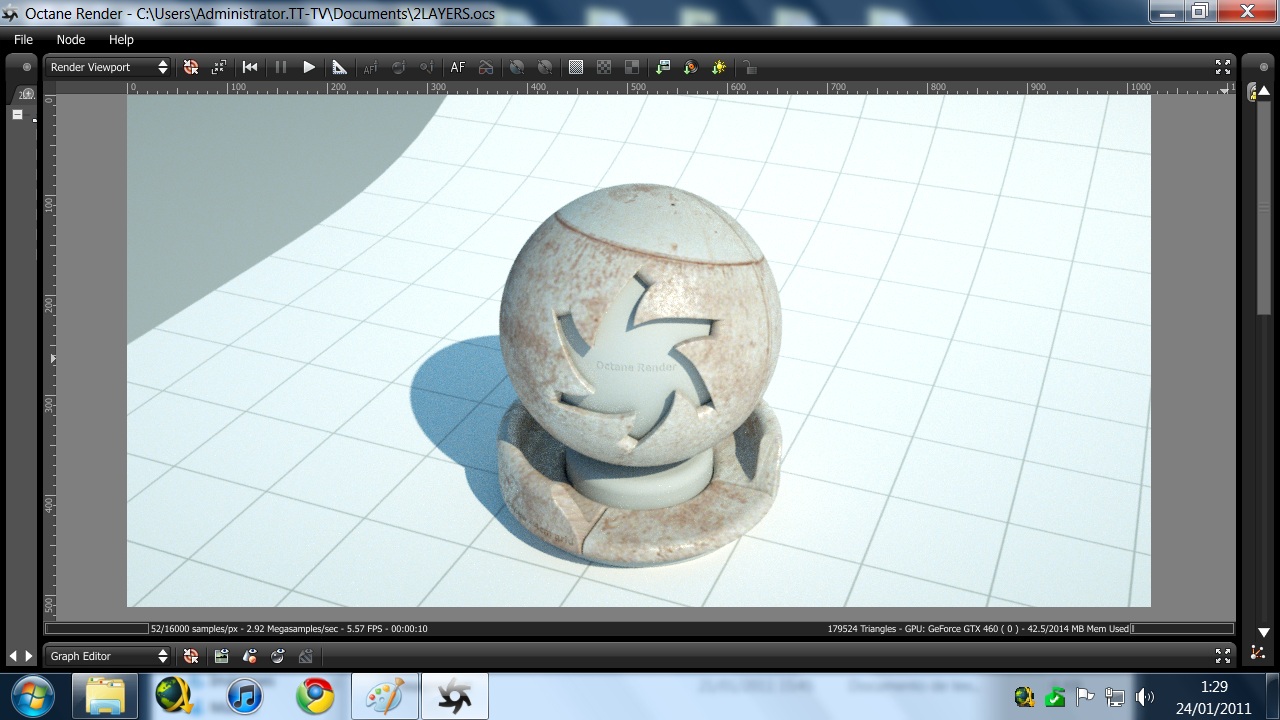Image resolution: width=1280 pixels, height=720 pixels.
Task: Click the render progress bar at bottom left
Action: tap(97, 629)
